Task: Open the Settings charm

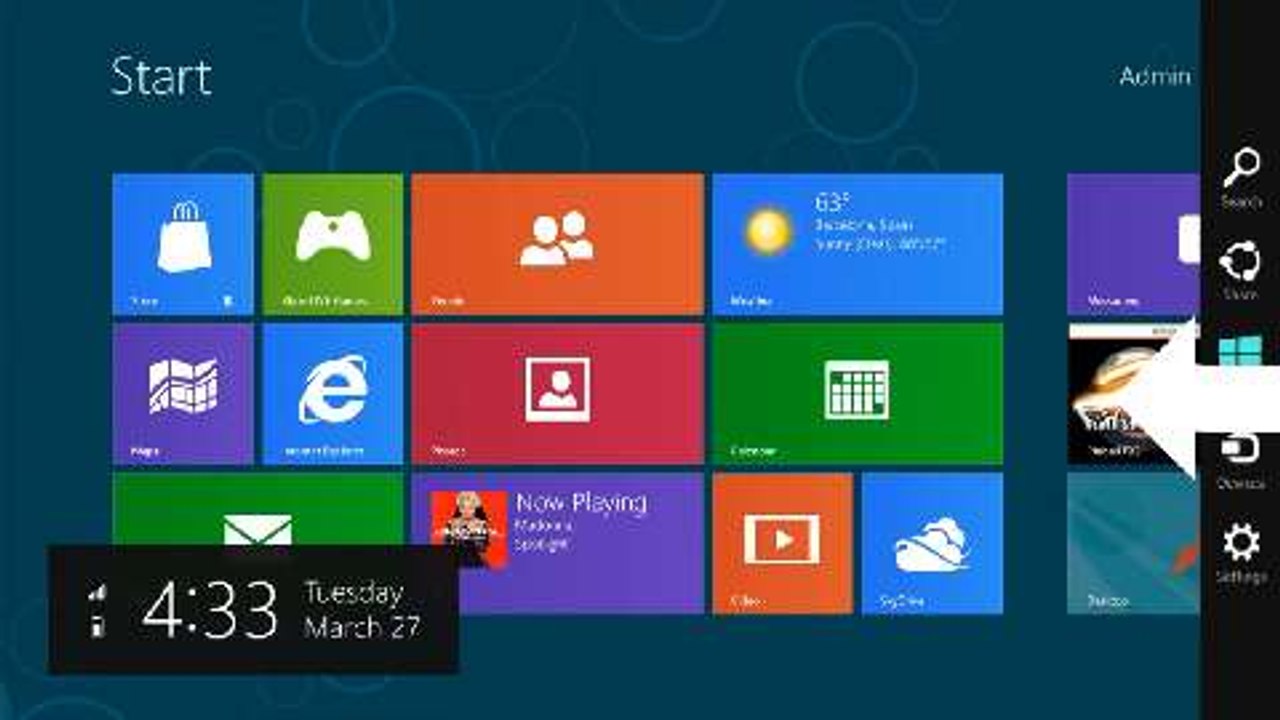Action: pyautogui.click(x=1241, y=553)
